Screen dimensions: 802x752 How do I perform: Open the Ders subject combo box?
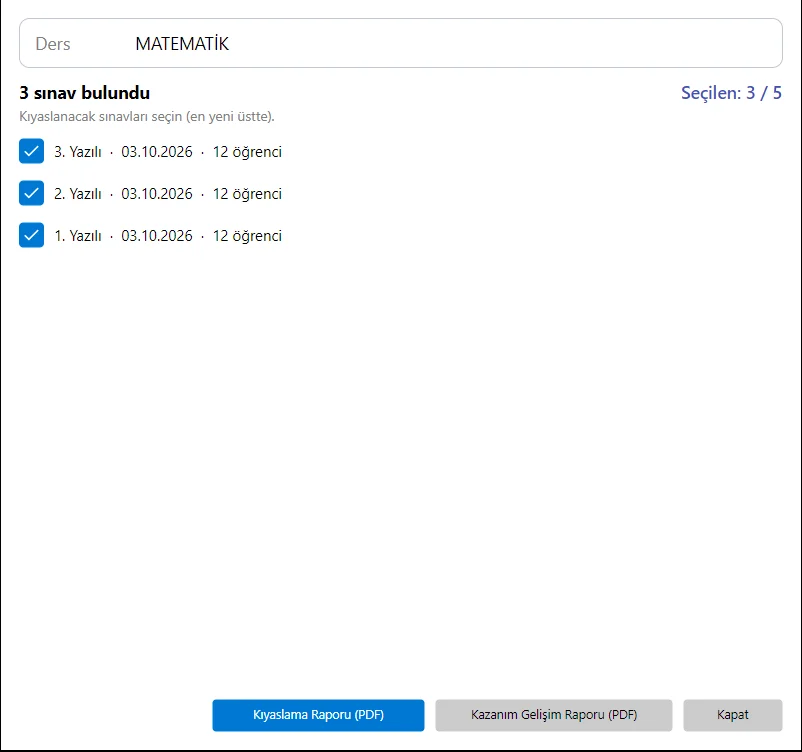400,43
